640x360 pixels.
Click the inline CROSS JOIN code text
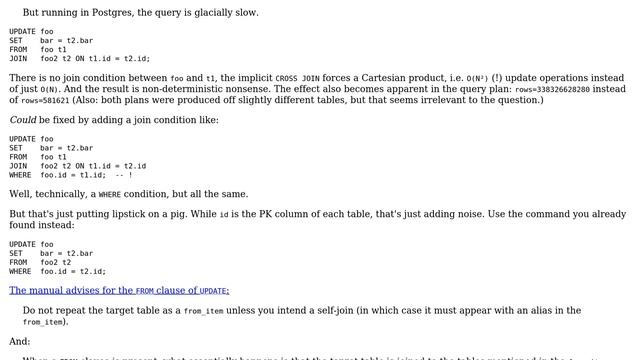(298, 79)
